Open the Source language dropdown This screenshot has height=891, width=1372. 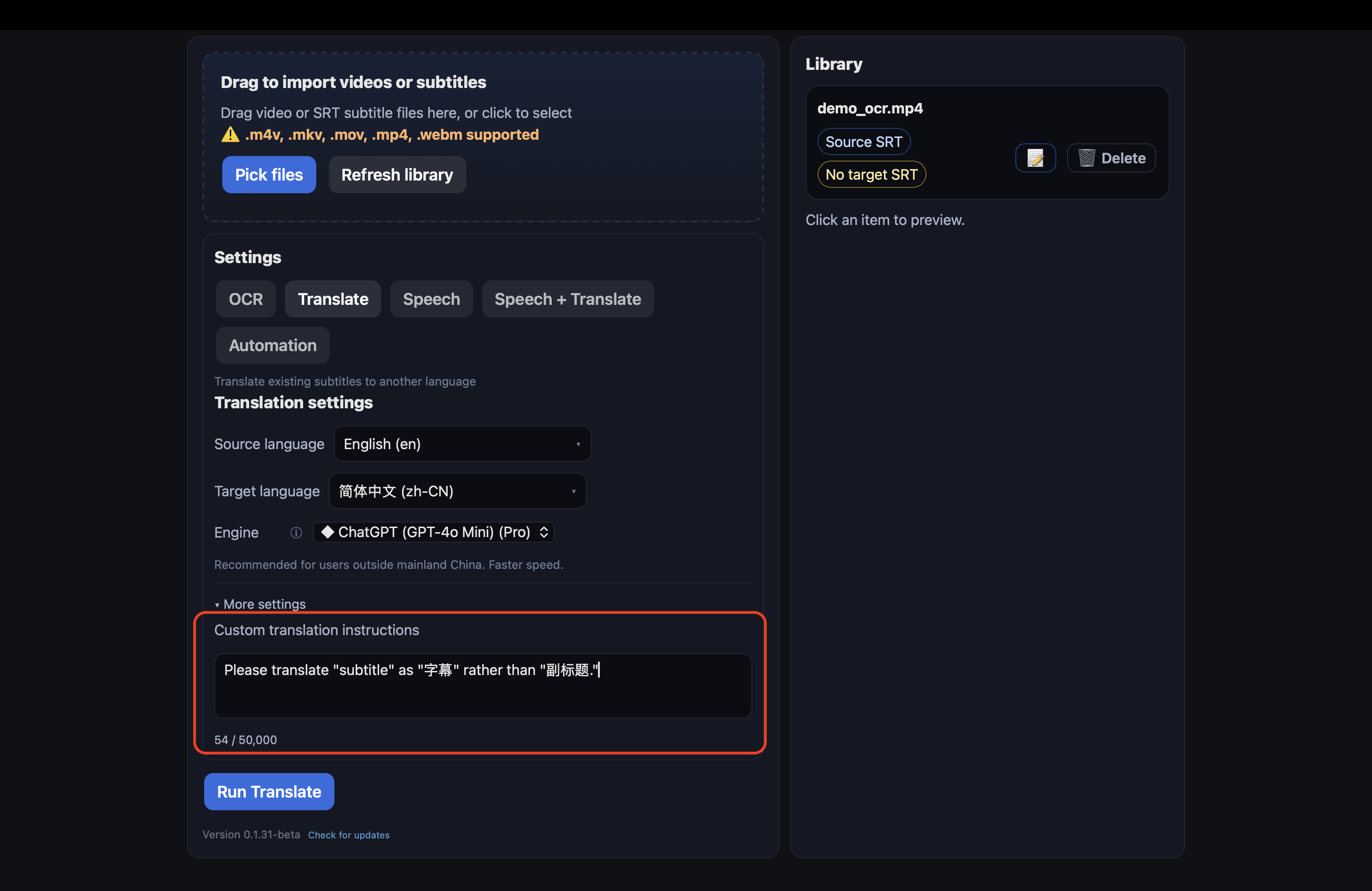point(462,444)
